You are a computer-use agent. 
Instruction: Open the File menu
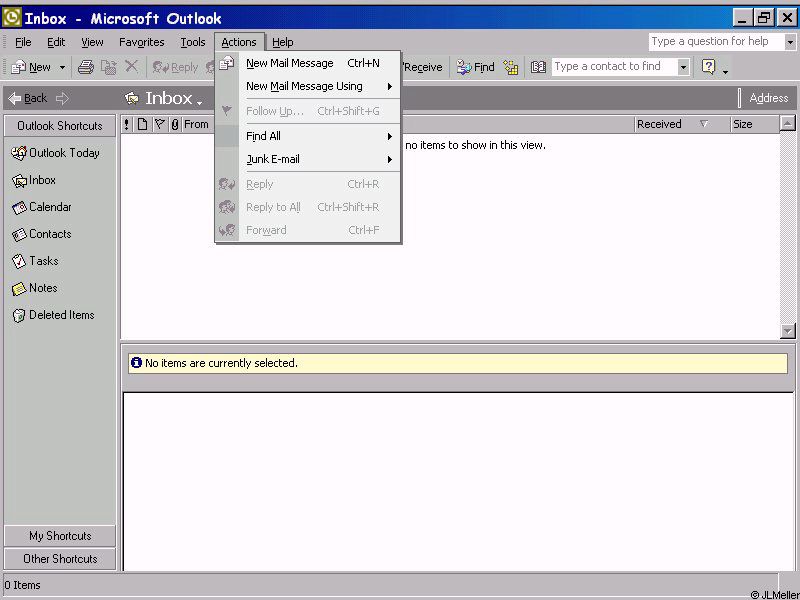click(x=23, y=42)
